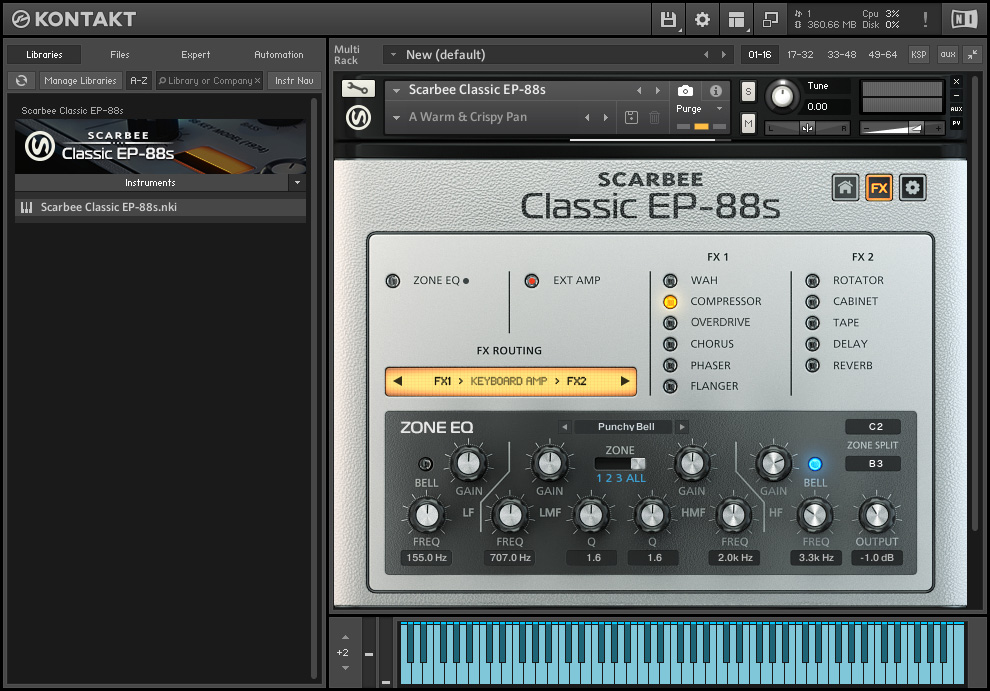990x691 pixels.
Task: Open the instrument gear settings page
Action: [912, 187]
